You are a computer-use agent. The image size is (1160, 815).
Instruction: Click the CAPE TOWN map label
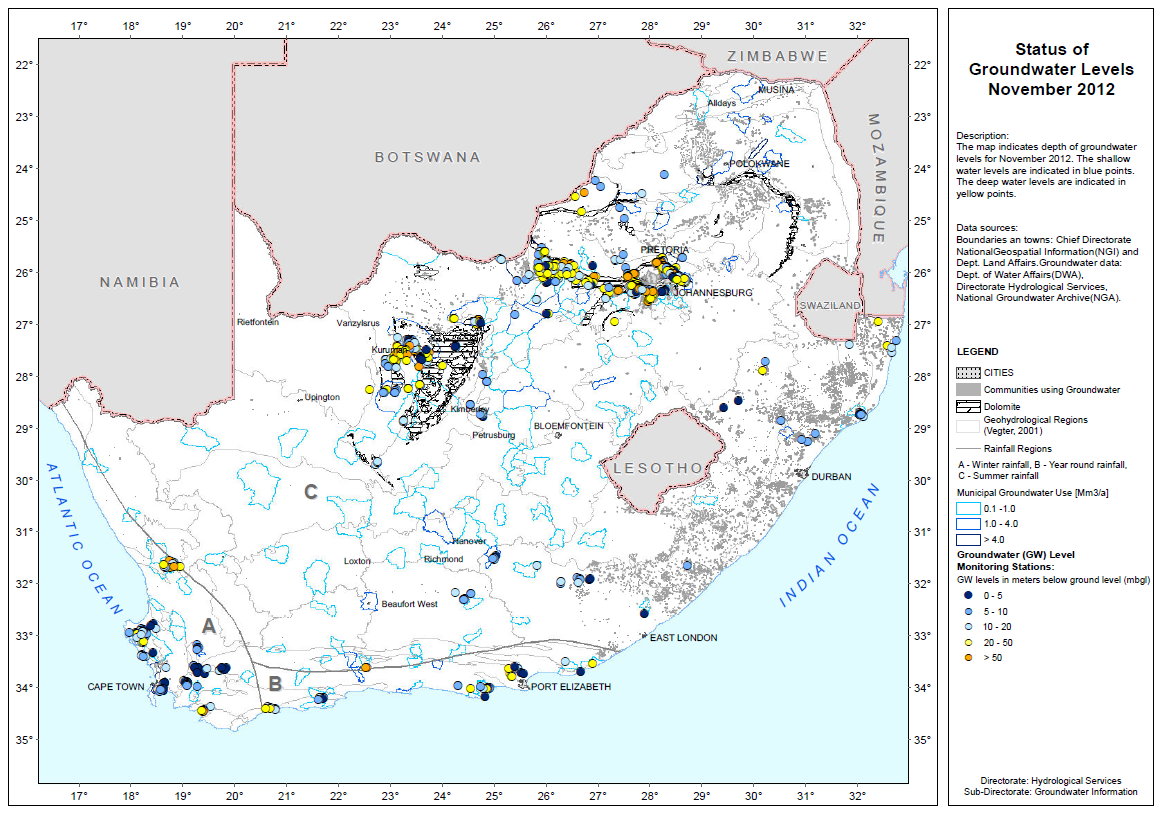pyautogui.click(x=117, y=687)
